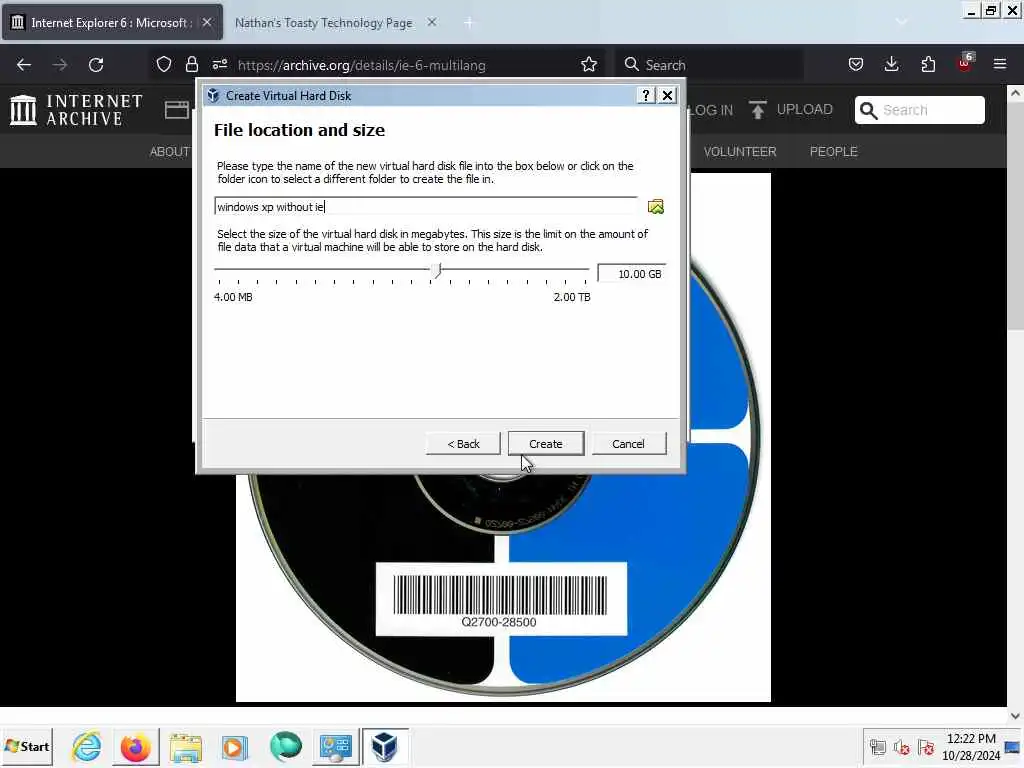Open the VOLUNTEER menu item
The height and width of the screenshot is (768, 1024).
[x=740, y=152]
